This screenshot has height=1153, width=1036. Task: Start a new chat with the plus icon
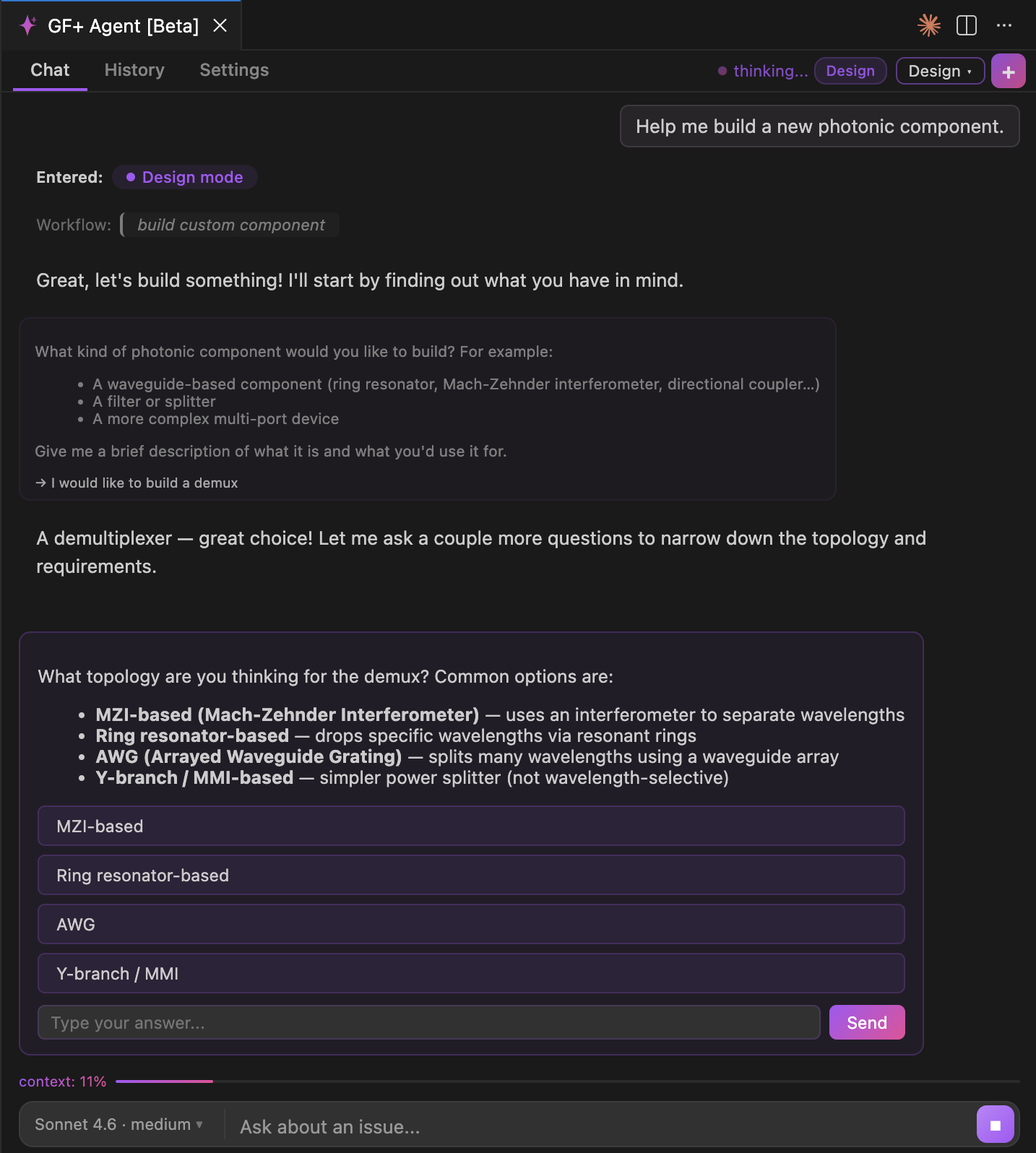click(x=1009, y=70)
